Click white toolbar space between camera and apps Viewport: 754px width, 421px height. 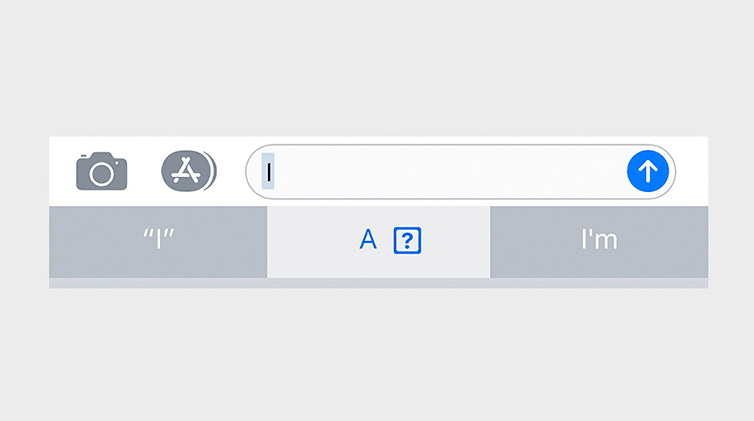(144, 171)
